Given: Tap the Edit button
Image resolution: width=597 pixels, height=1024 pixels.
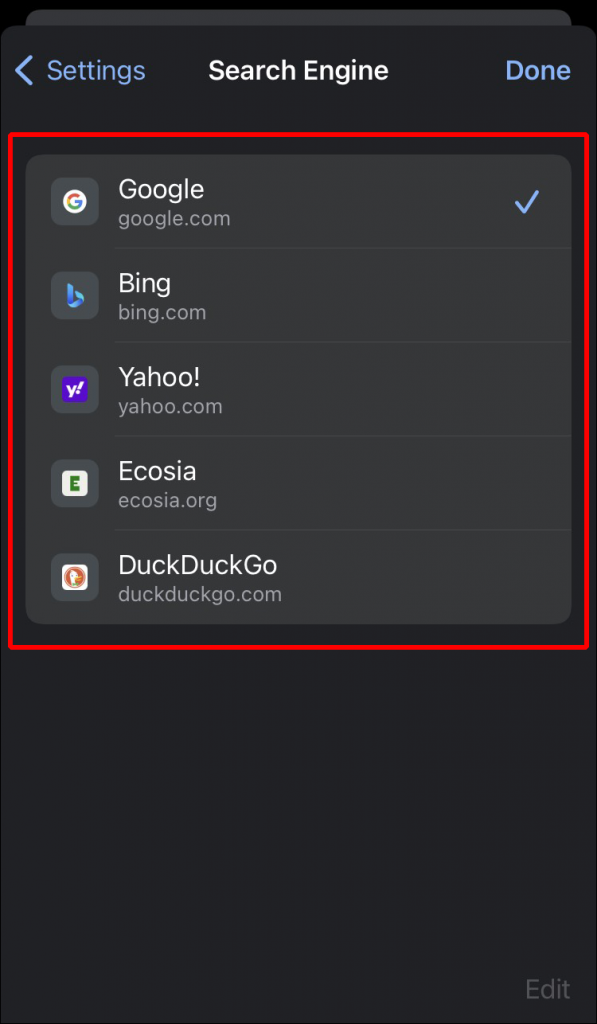Looking at the screenshot, I should coord(548,989).
